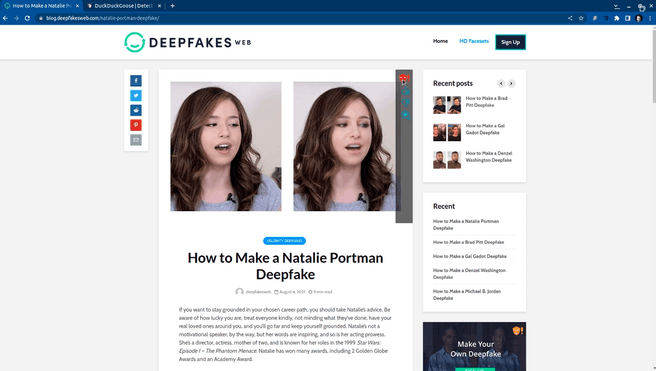
Task: Click the Denzel Washington post thumbnail
Action: point(447,160)
